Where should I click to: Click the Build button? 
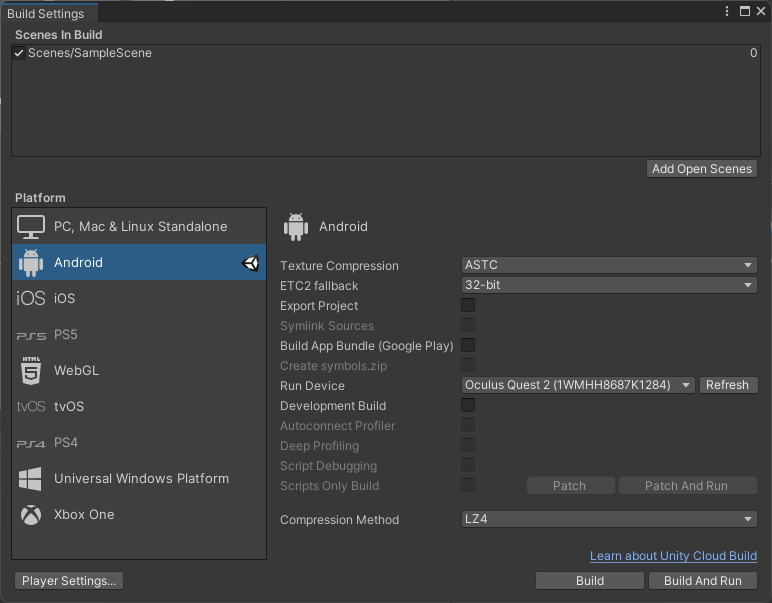[590, 581]
